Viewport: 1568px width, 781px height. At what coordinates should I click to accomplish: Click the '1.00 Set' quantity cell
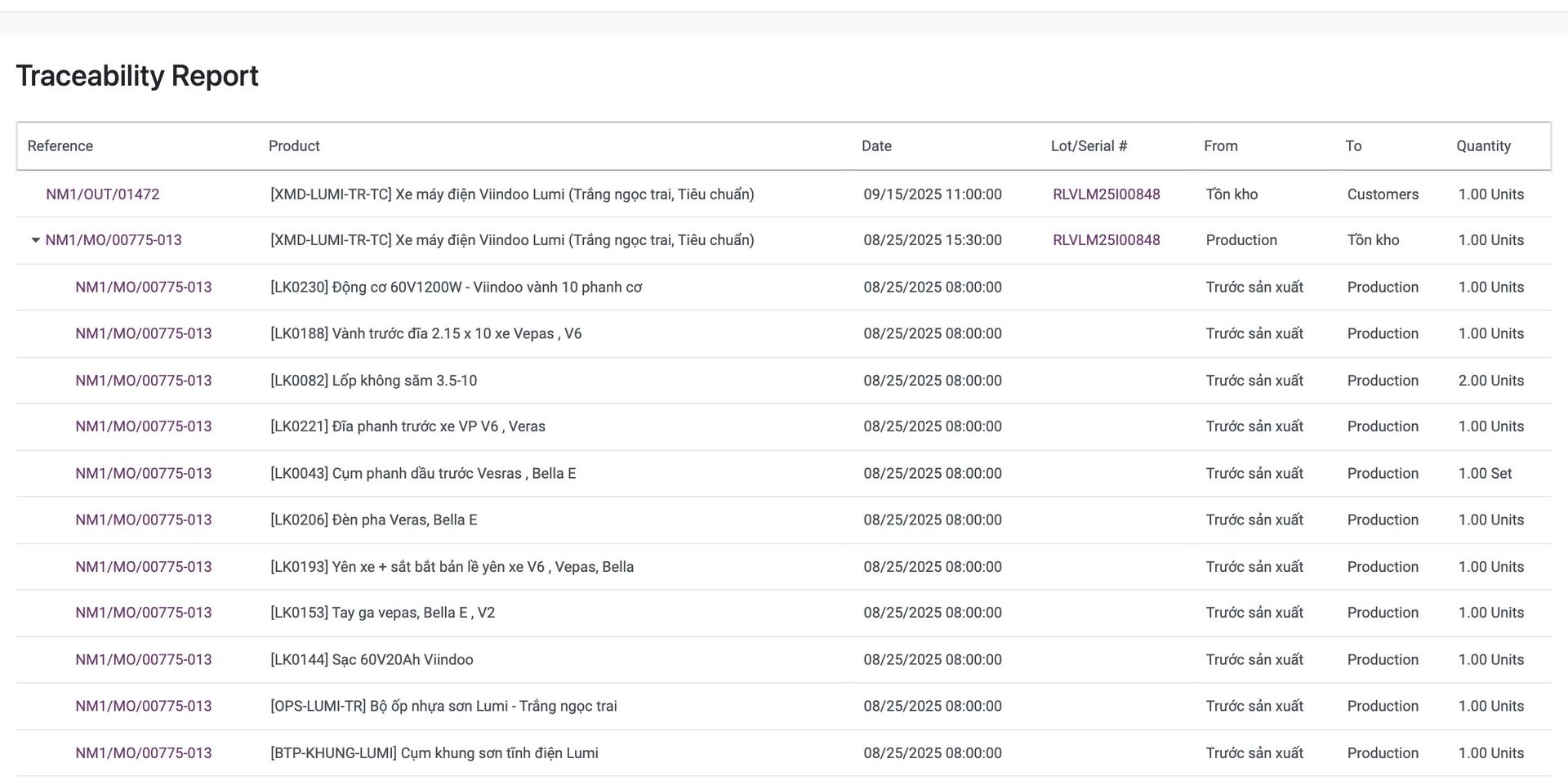click(1486, 474)
